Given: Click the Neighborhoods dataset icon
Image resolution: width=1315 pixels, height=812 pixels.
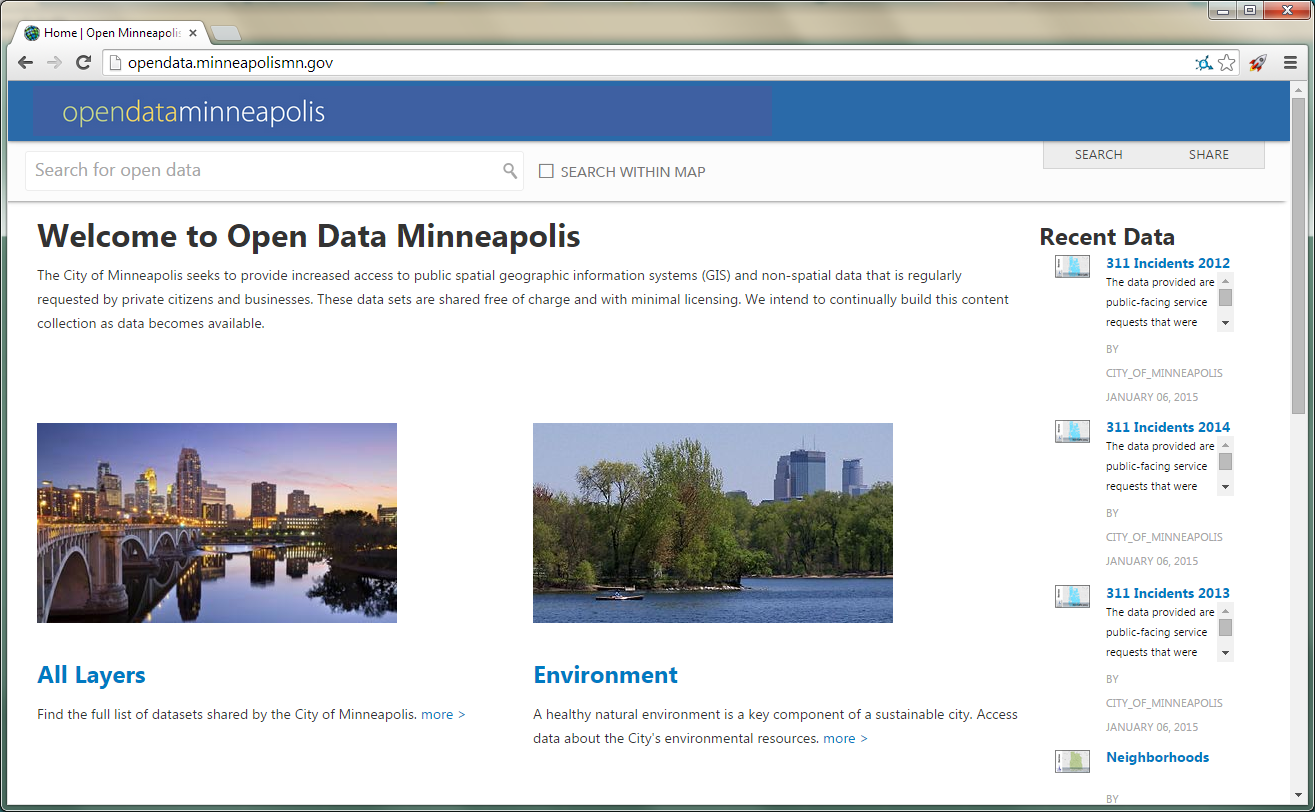Looking at the screenshot, I should [x=1072, y=761].
